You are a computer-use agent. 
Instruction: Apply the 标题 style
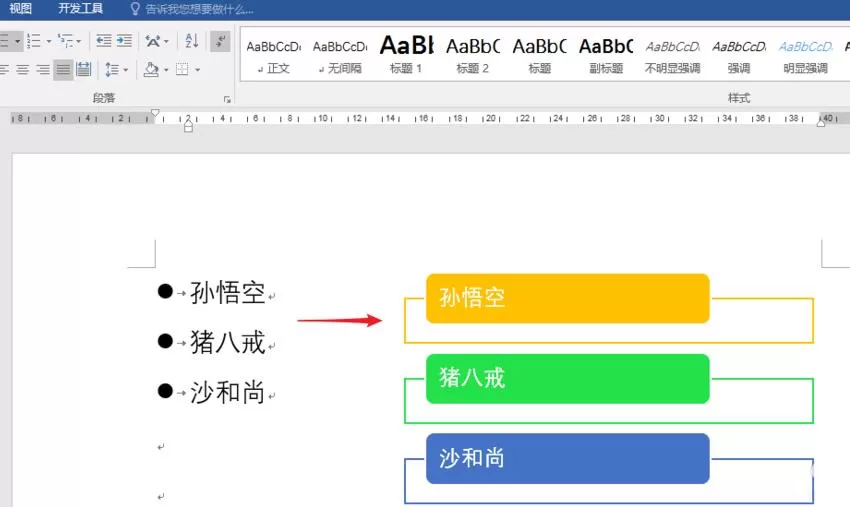[x=539, y=56]
